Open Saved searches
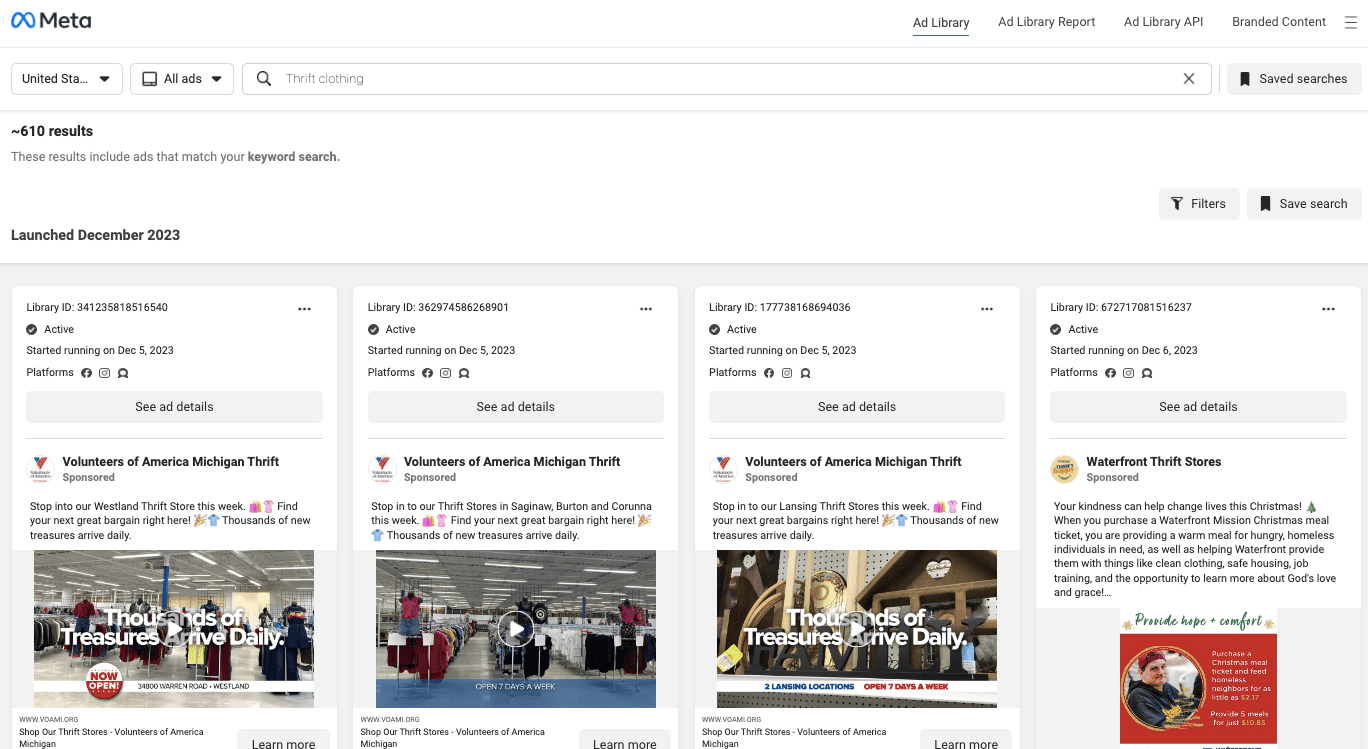1368x749 pixels. coord(1294,79)
